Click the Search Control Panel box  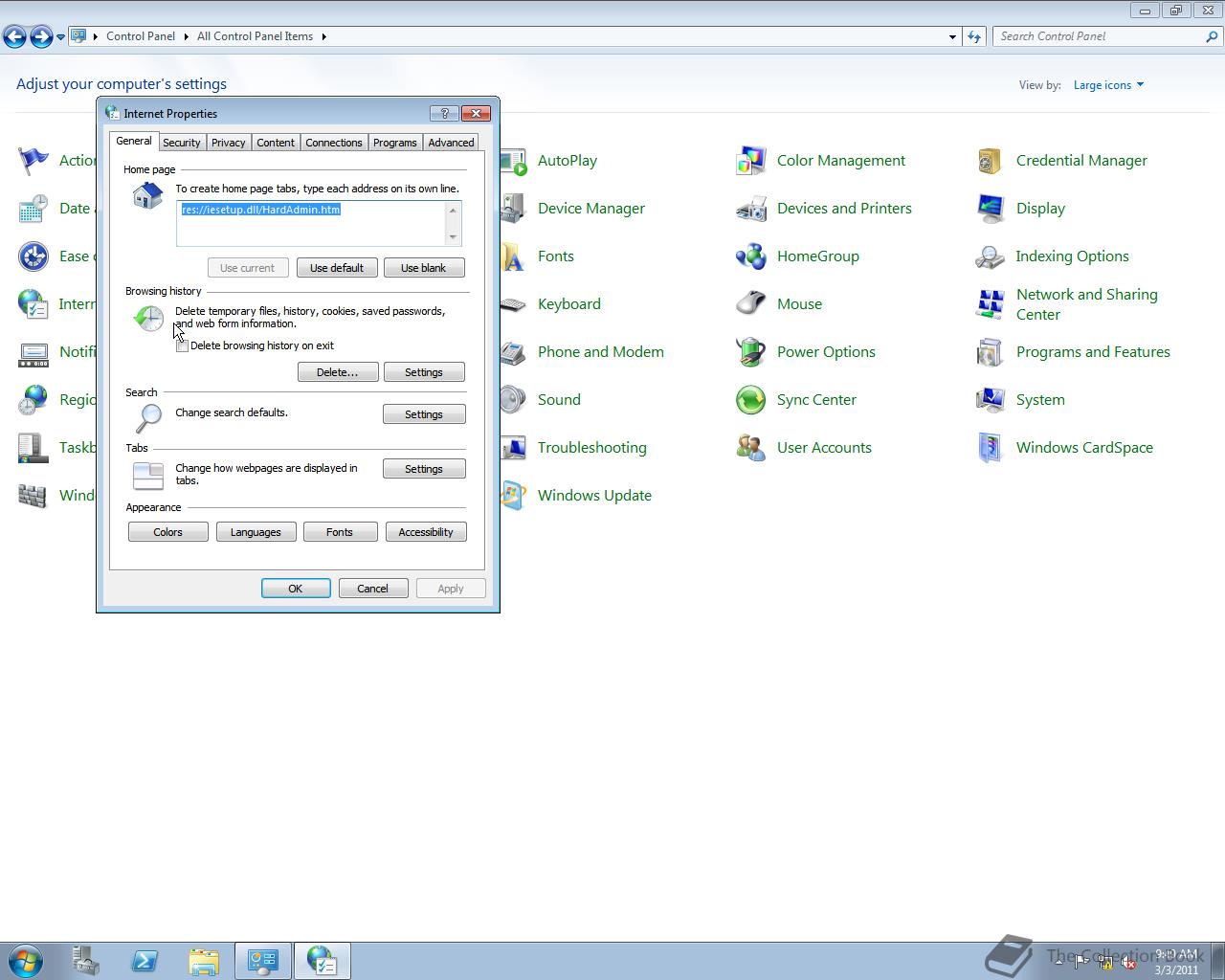coord(1099,36)
